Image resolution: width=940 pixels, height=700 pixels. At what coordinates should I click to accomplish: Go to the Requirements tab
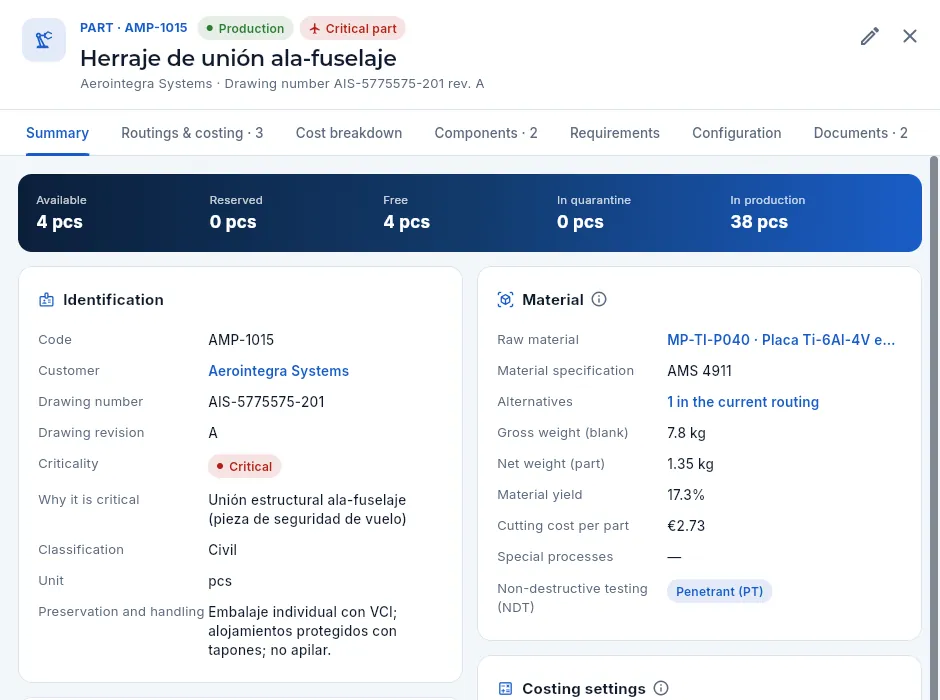[x=614, y=133]
